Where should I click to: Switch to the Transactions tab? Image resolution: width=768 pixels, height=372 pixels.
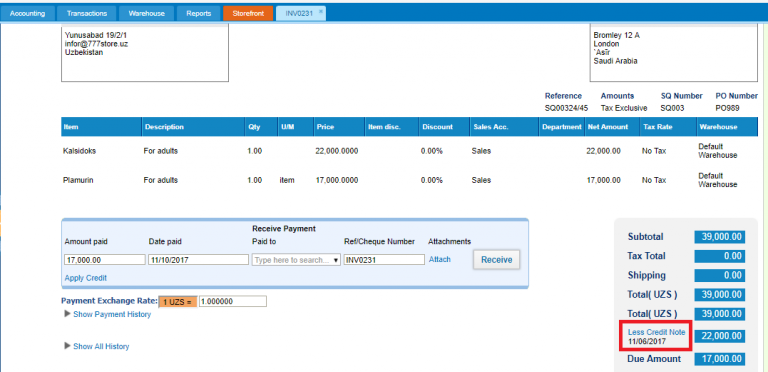click(x=87, y=14)
